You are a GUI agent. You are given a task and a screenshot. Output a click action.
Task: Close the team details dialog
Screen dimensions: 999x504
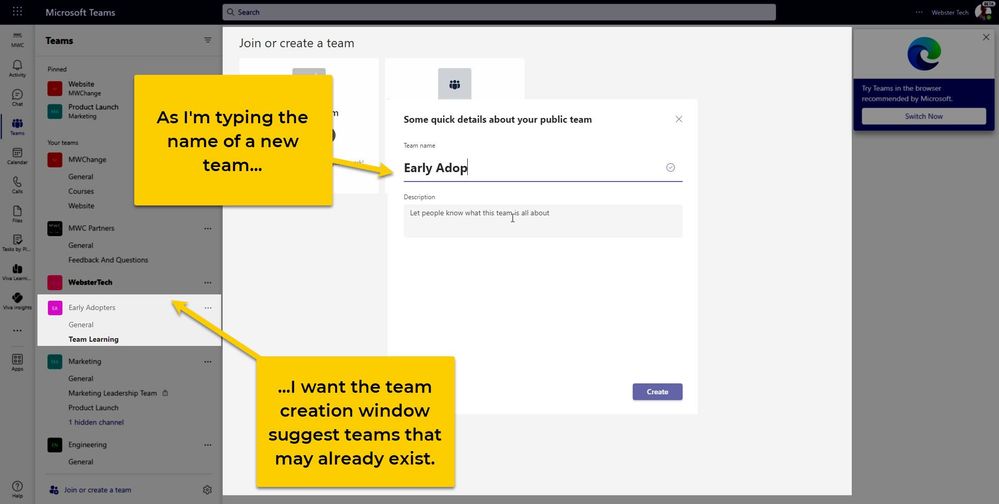click(x=679, y=119)
